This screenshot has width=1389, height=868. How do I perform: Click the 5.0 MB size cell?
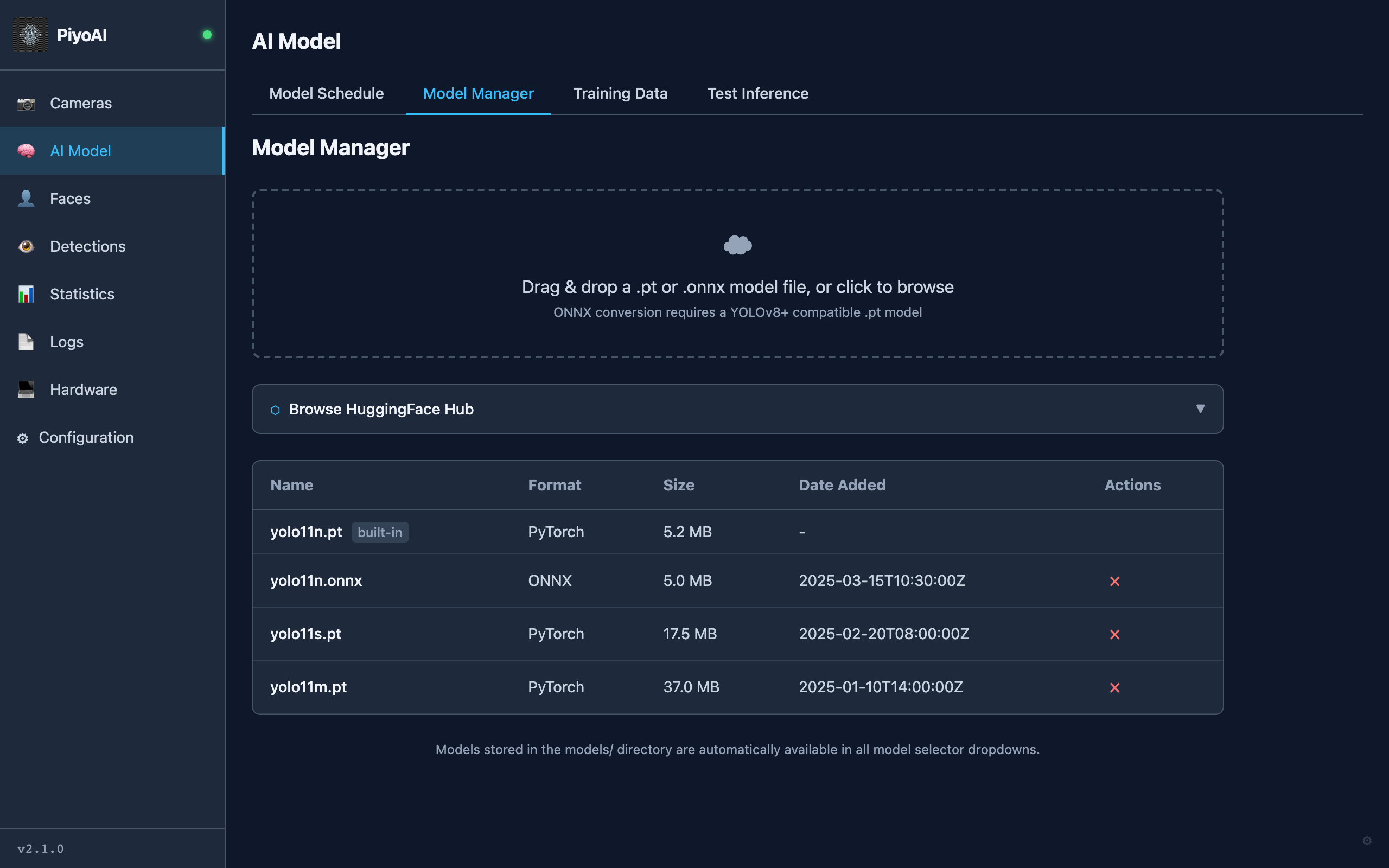point(687,580)
